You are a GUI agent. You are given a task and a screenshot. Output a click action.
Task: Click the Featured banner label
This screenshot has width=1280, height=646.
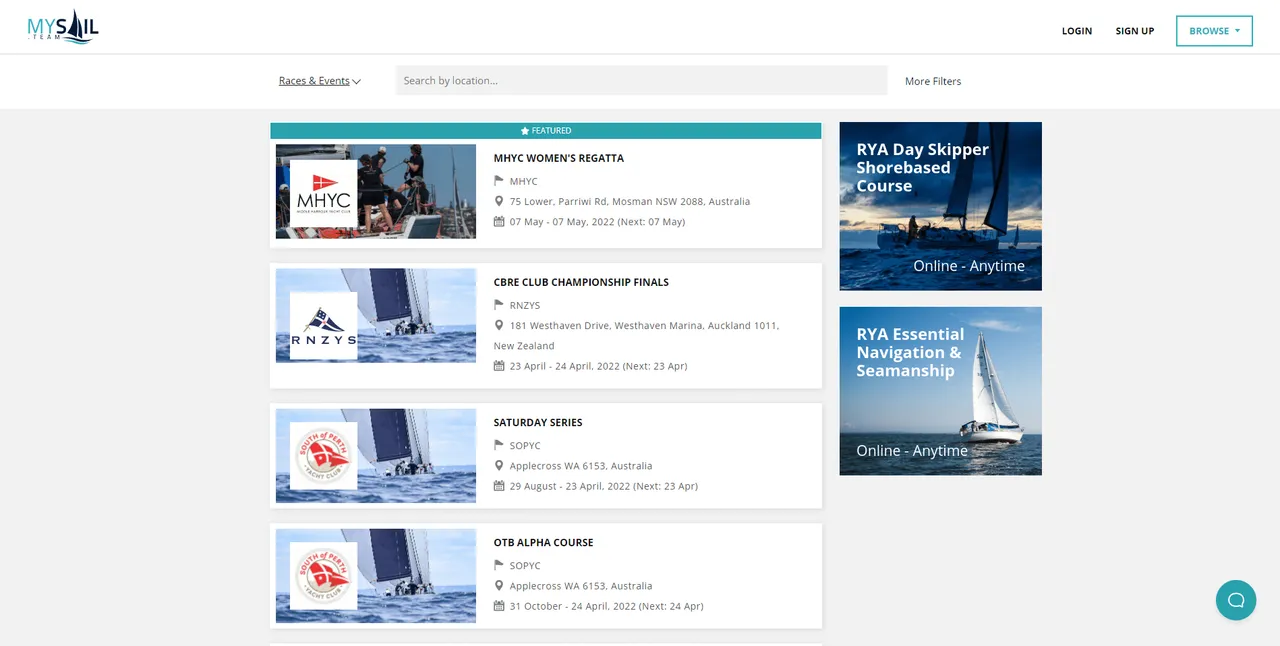click(546, 131)
